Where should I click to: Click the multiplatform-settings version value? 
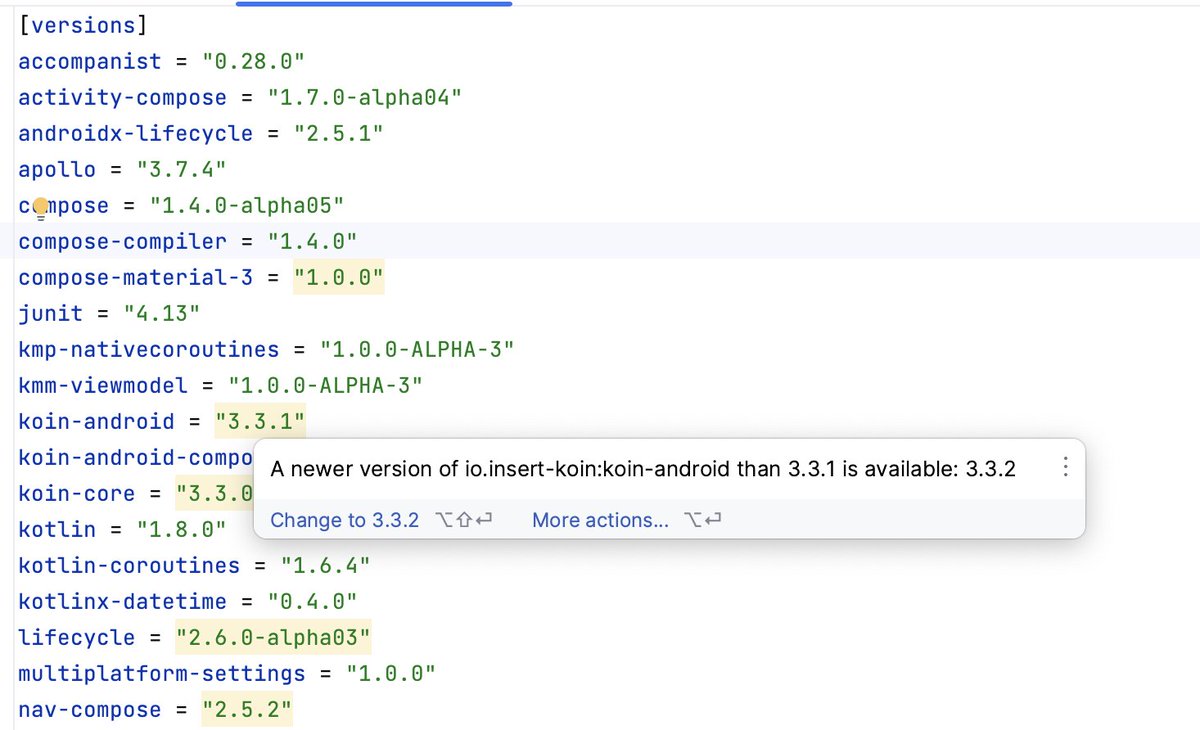[391, 673]
